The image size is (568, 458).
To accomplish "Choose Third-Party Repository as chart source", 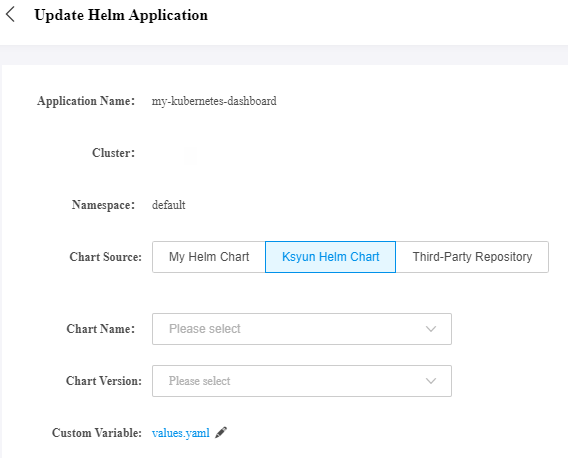I will pyautogui.click(x=472, y=257).
